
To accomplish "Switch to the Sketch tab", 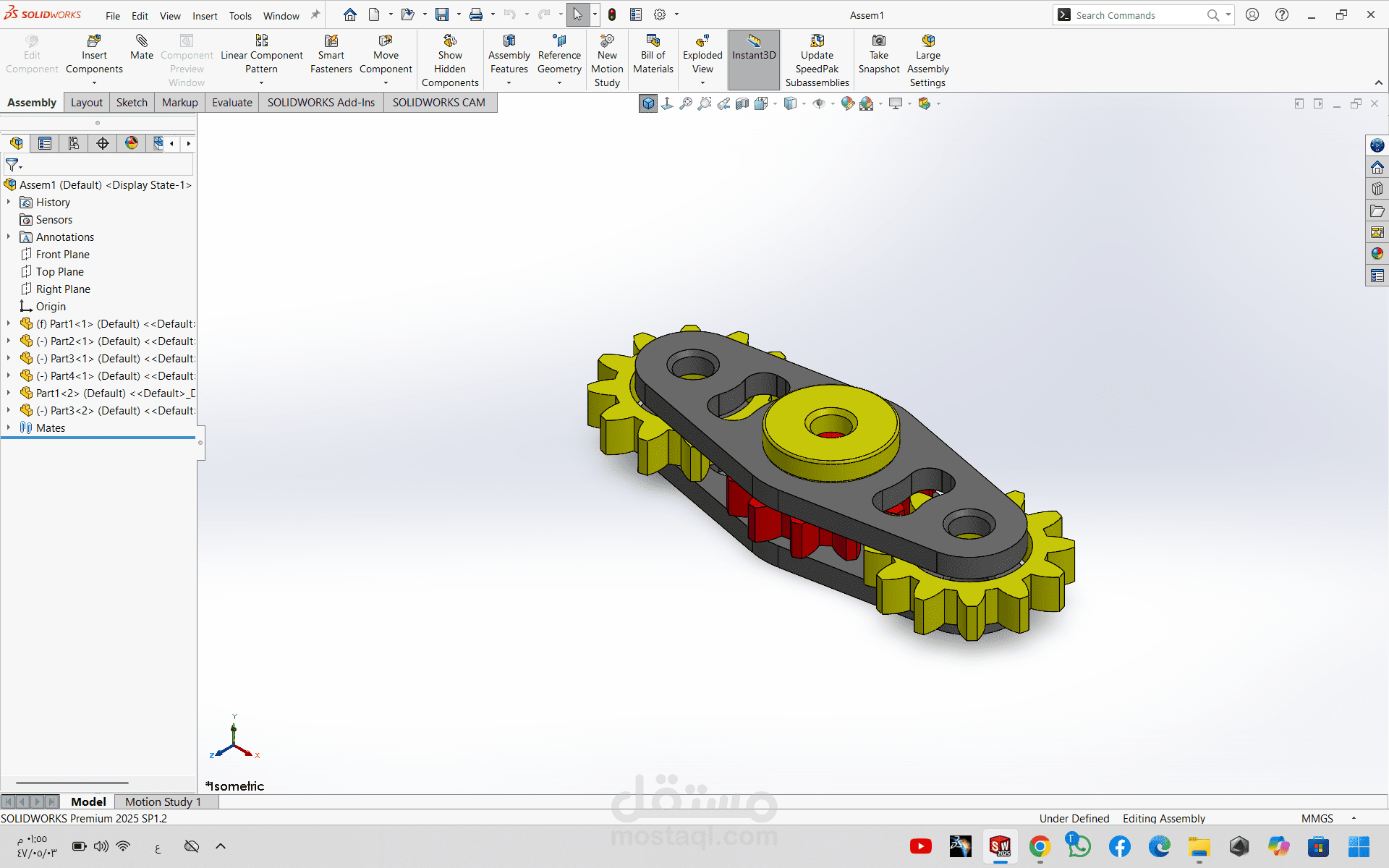I will (x=132, y=103).
